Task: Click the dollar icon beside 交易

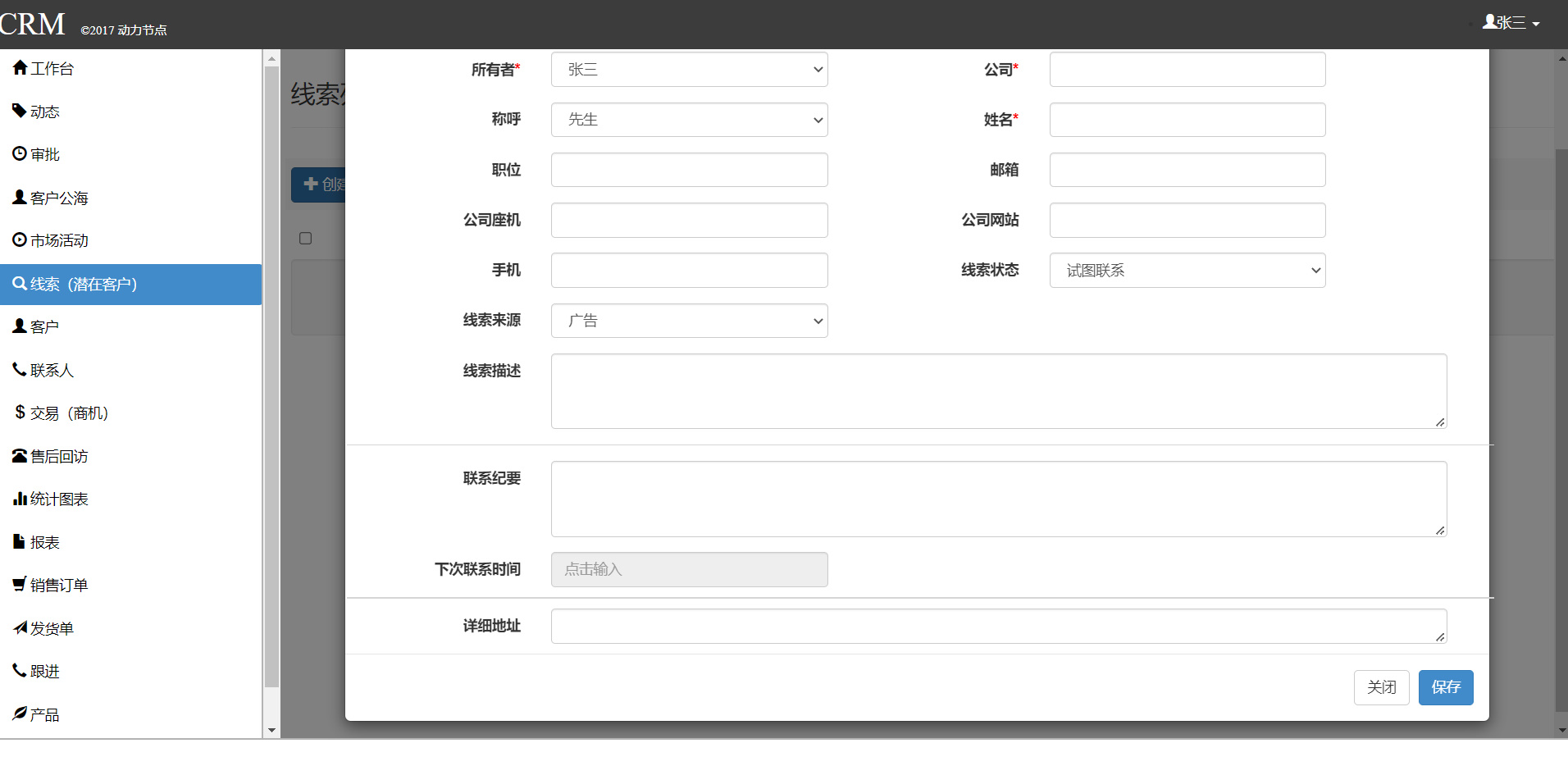Action: [x=20, y=413]
